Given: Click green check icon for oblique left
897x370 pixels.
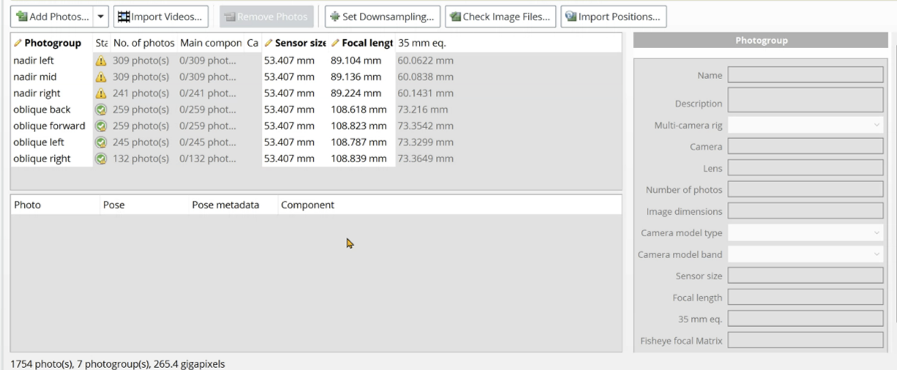Looking at the screenshot, I should click(101, 142).
